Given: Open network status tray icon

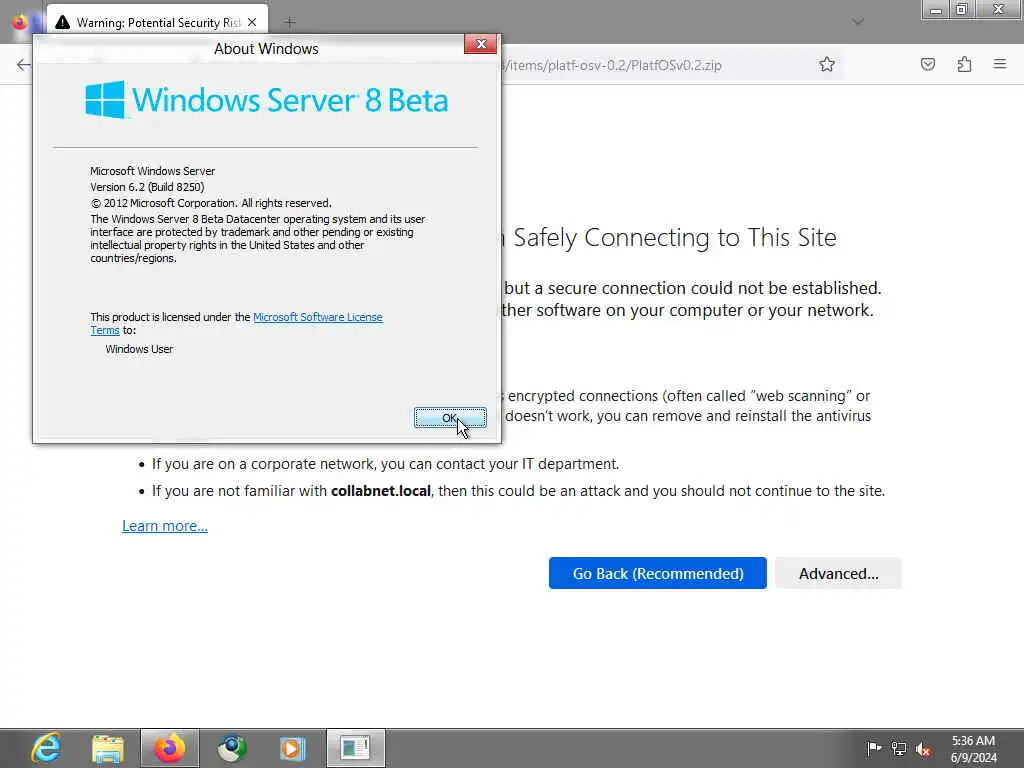Looking at the screenshot, I should click(899, 748).
